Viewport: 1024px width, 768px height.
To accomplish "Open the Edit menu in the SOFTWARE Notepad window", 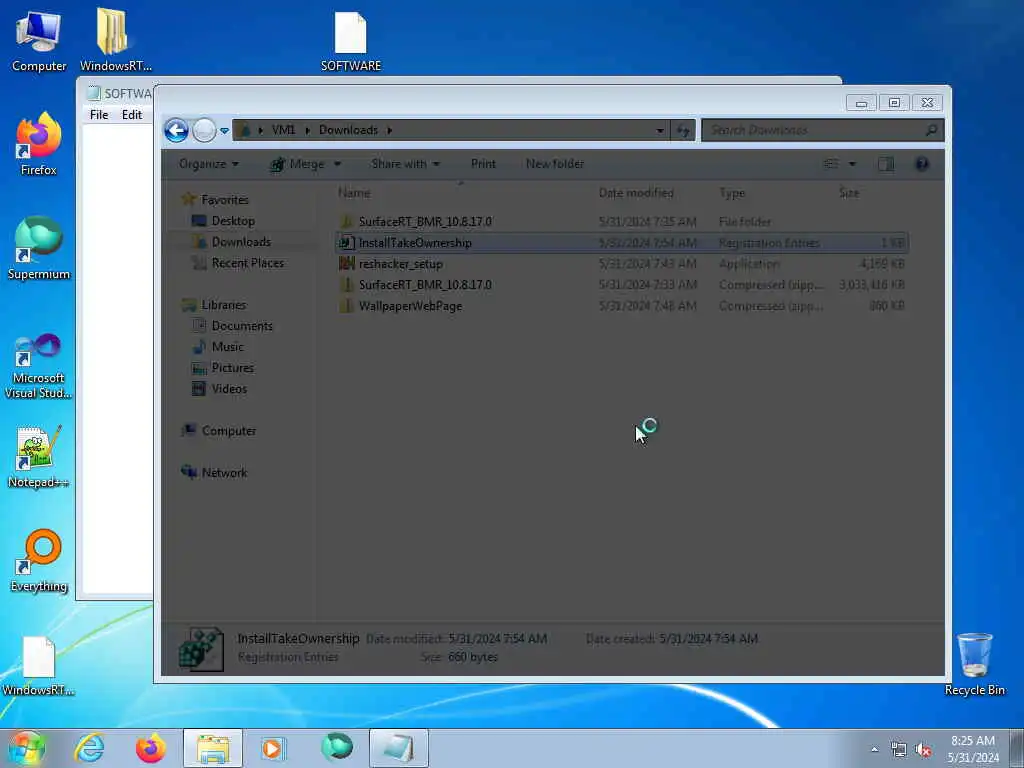I will click(132, 115).
